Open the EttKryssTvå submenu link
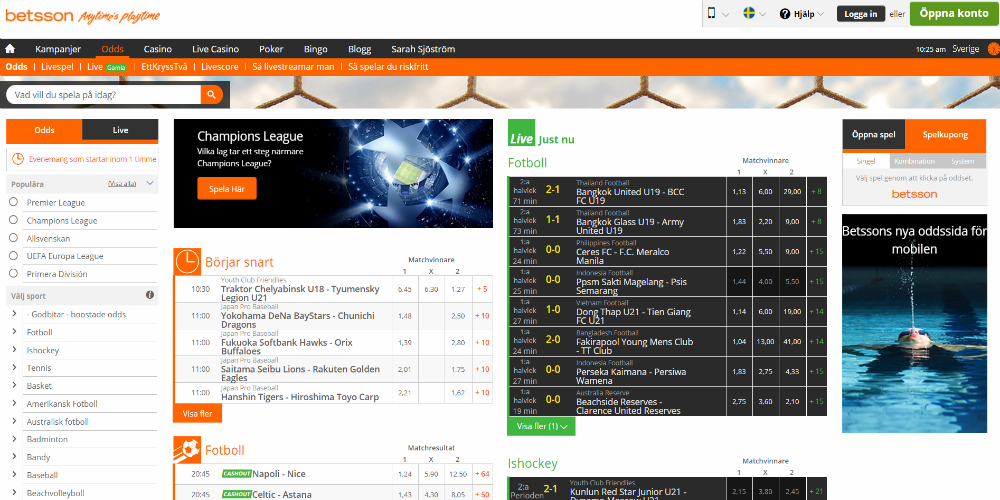 [x=165, y=66]
